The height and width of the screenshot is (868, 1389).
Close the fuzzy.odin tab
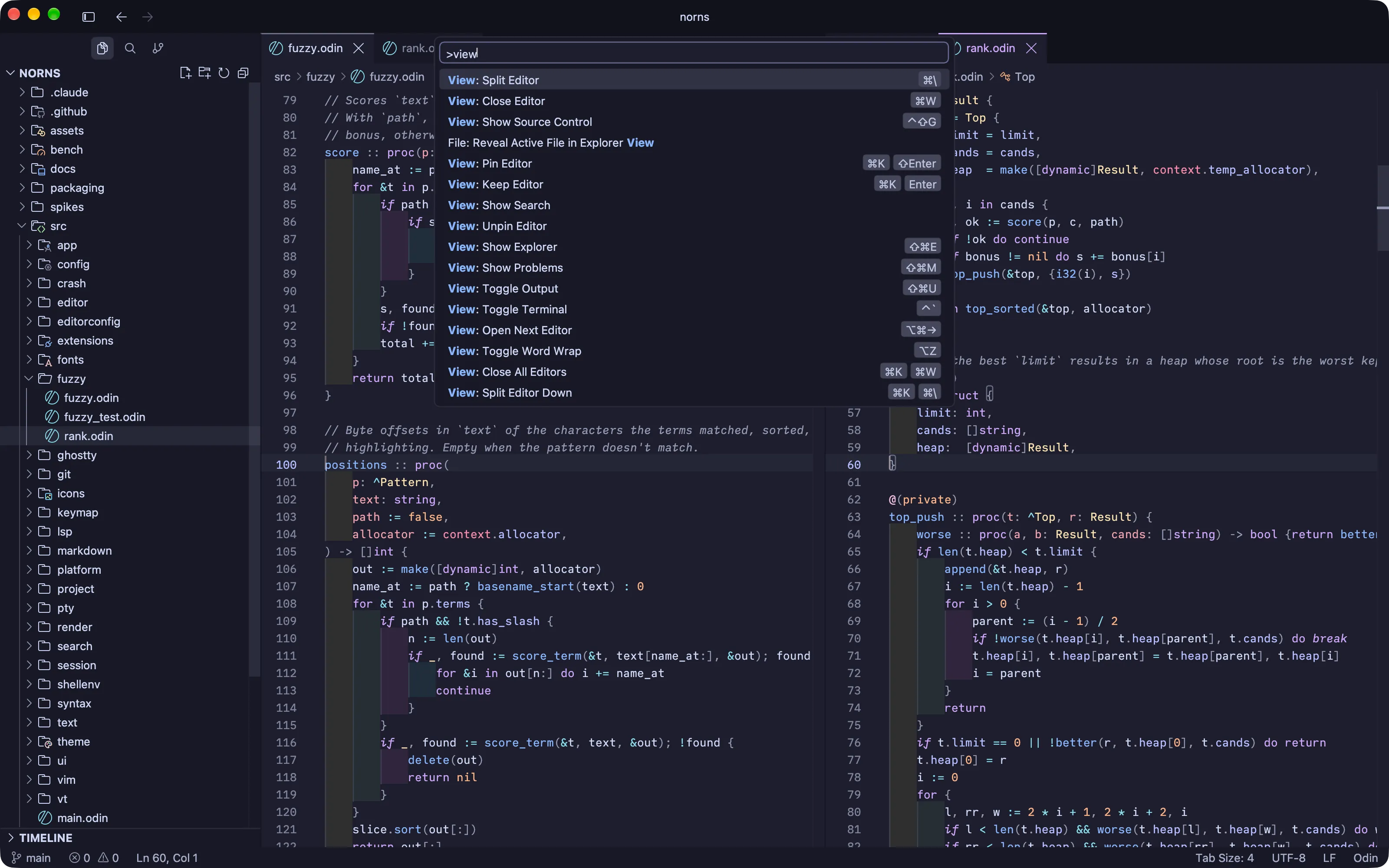pyautogui.click(x=359, y=48)
